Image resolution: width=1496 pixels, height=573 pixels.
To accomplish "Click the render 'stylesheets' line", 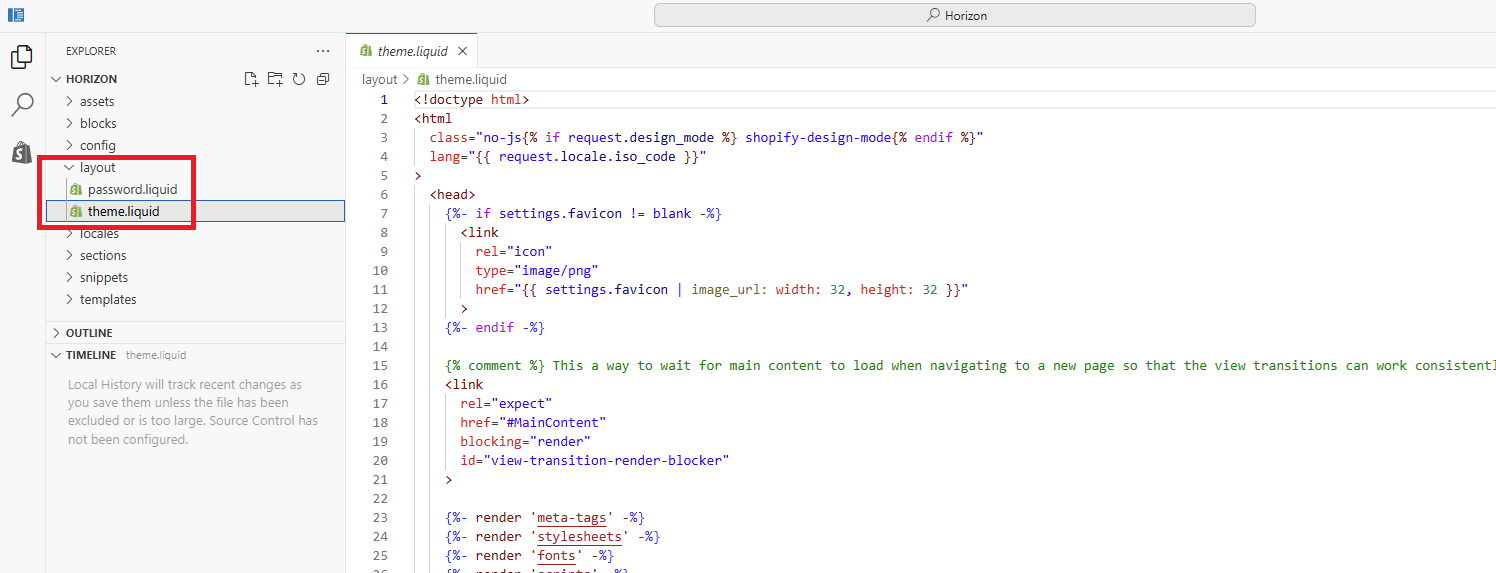I will 553,537.
